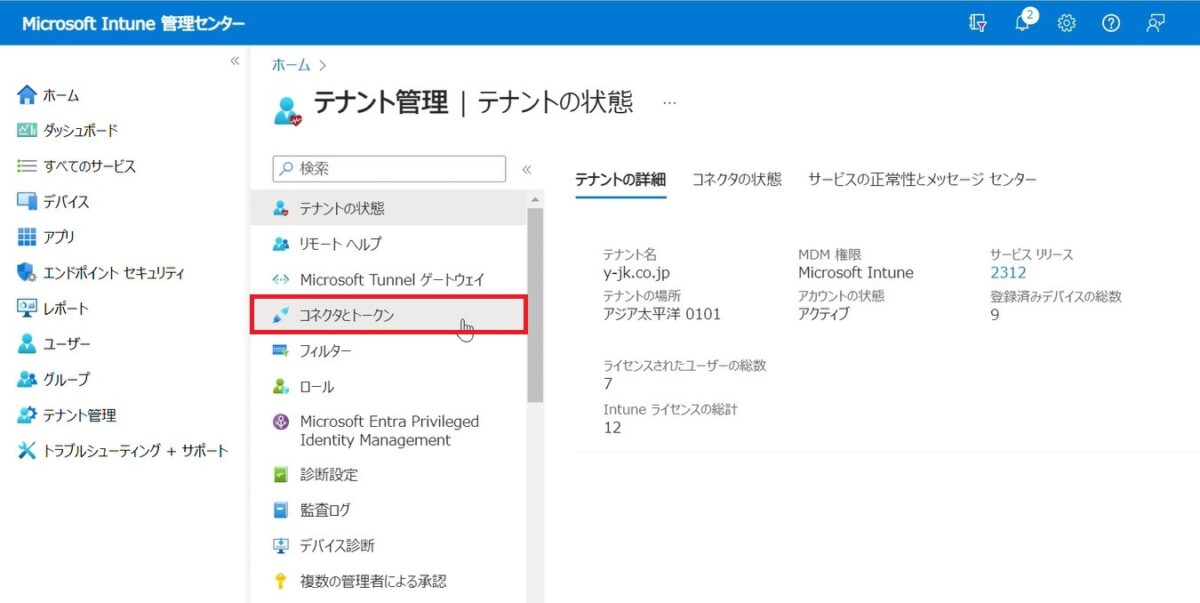This screenshot has height=603, width=1200.
Task: Collapse the left navigation pane chevron
Action: coord(235,60)
